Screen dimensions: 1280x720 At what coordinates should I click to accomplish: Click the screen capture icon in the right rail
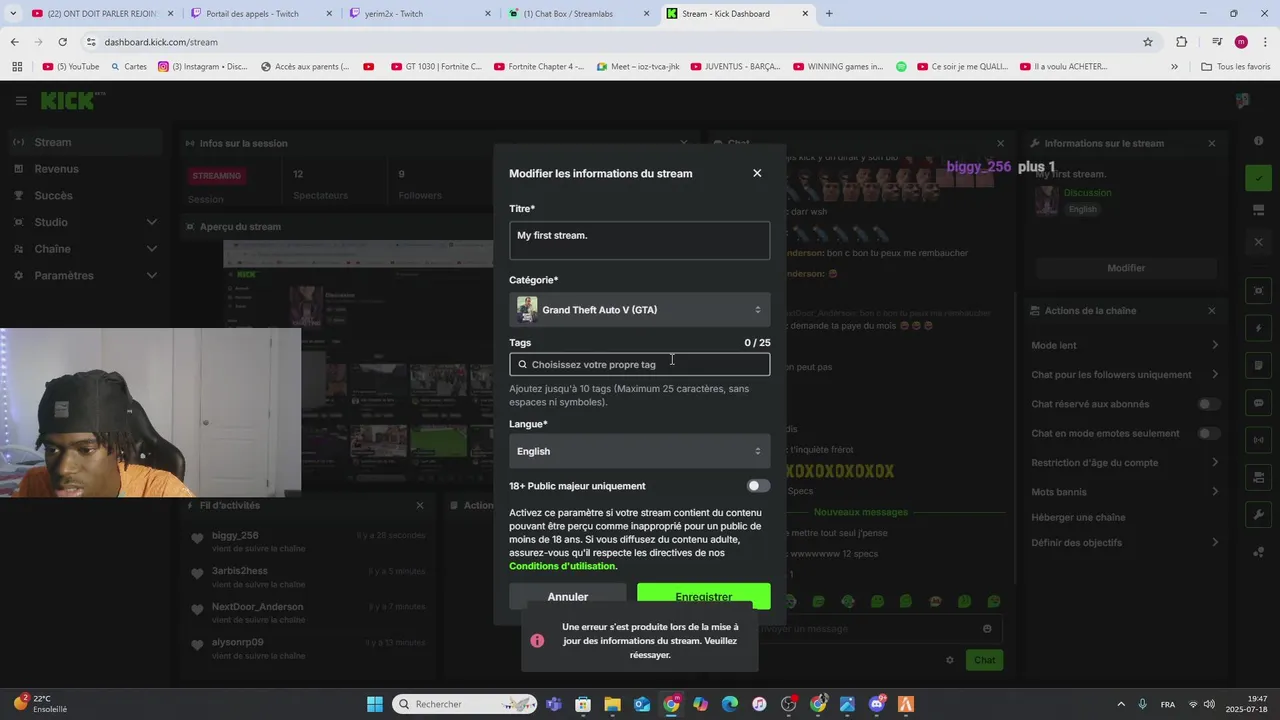coord(1259,290)
